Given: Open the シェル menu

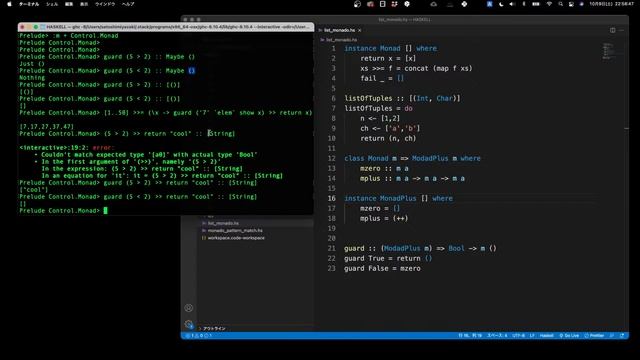Looking at the screenshot, I should pos(52,4).
